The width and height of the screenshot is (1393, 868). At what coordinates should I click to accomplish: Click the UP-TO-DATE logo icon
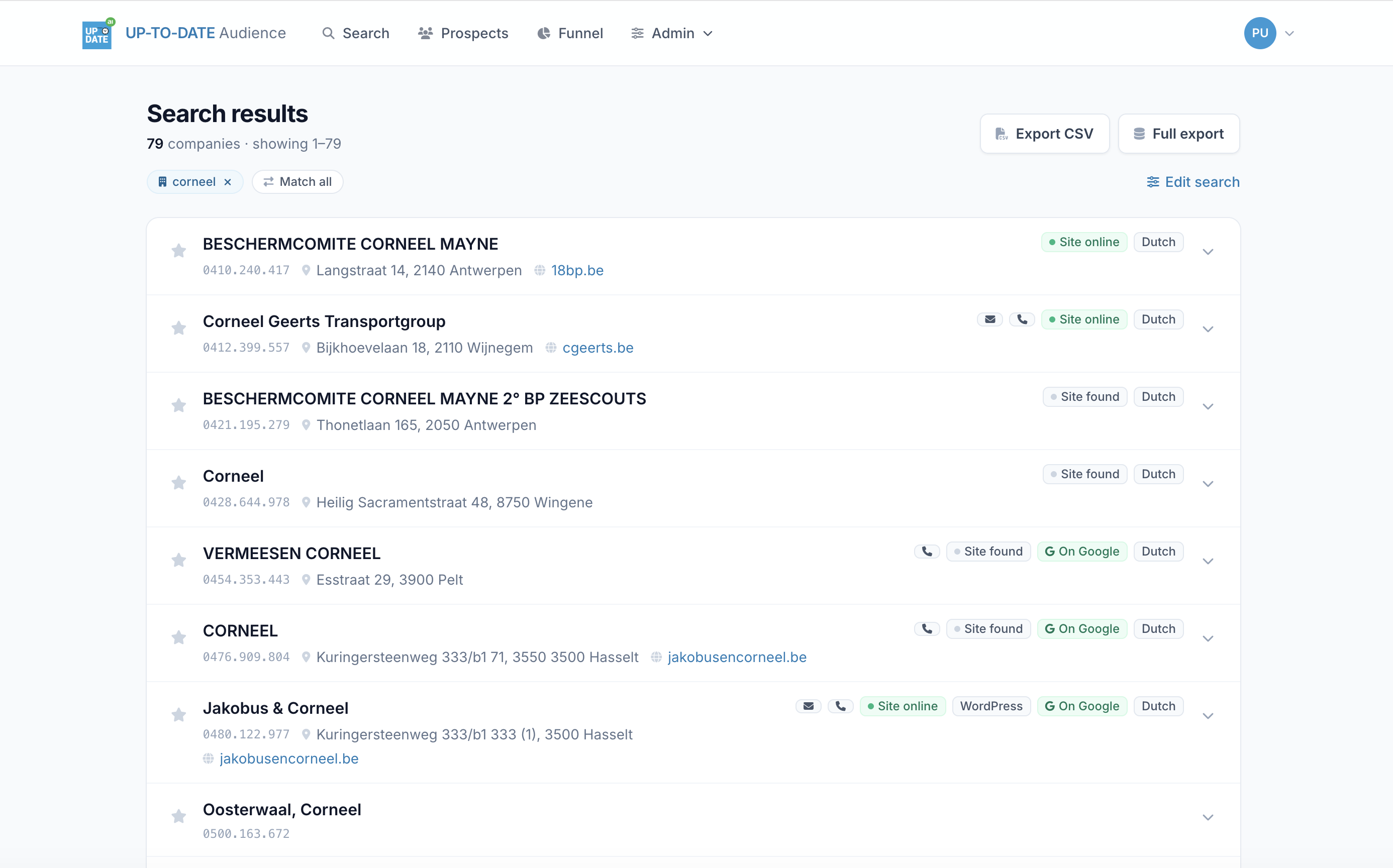point(97,33)
